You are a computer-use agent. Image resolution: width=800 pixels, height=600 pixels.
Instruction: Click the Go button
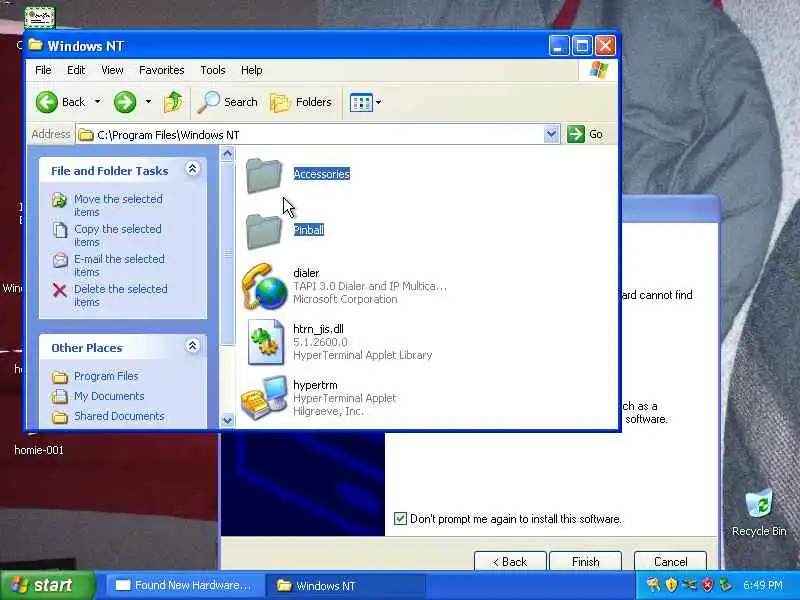tap(585, 134)
